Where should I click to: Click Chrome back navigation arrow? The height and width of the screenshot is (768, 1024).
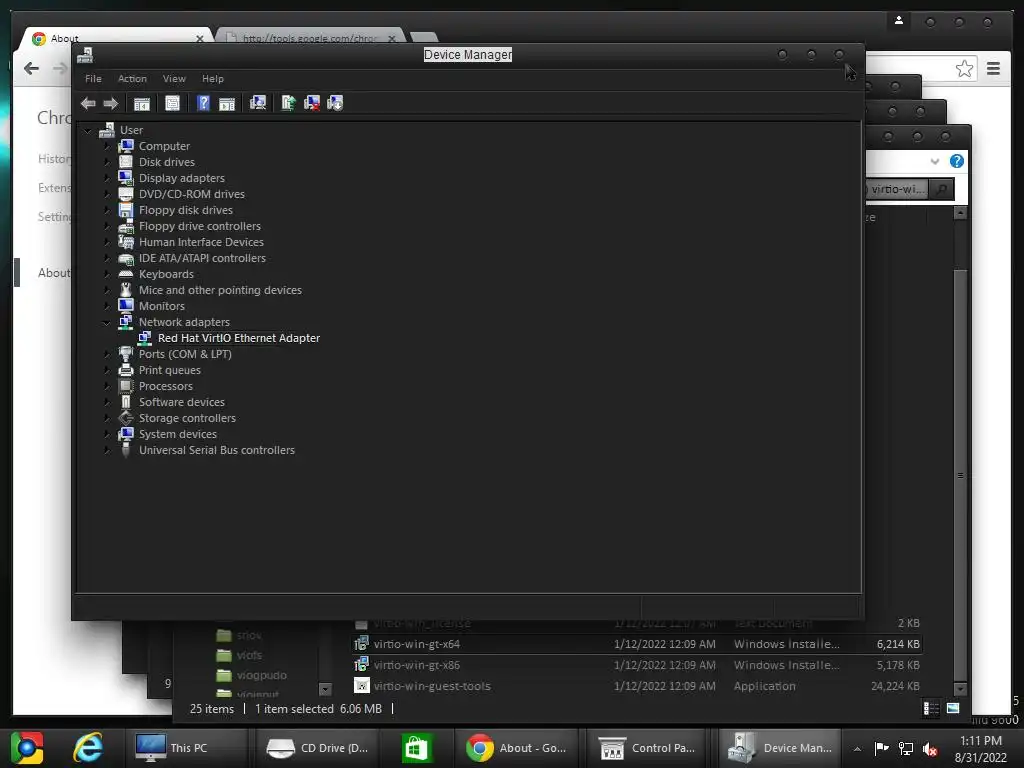coord(31,69)
